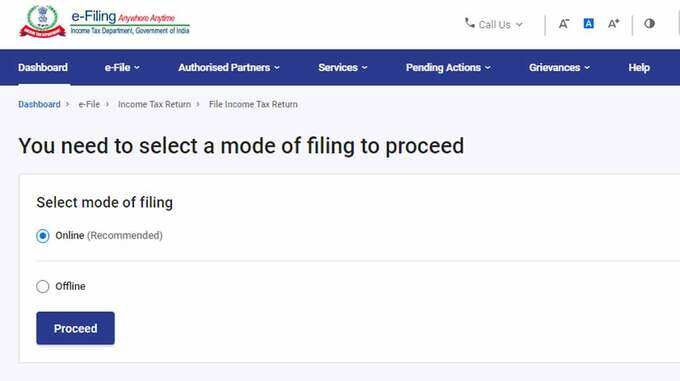Increase font size with A+ icon
This screenshot has height=381, width=680.
[x=613, y=24]
